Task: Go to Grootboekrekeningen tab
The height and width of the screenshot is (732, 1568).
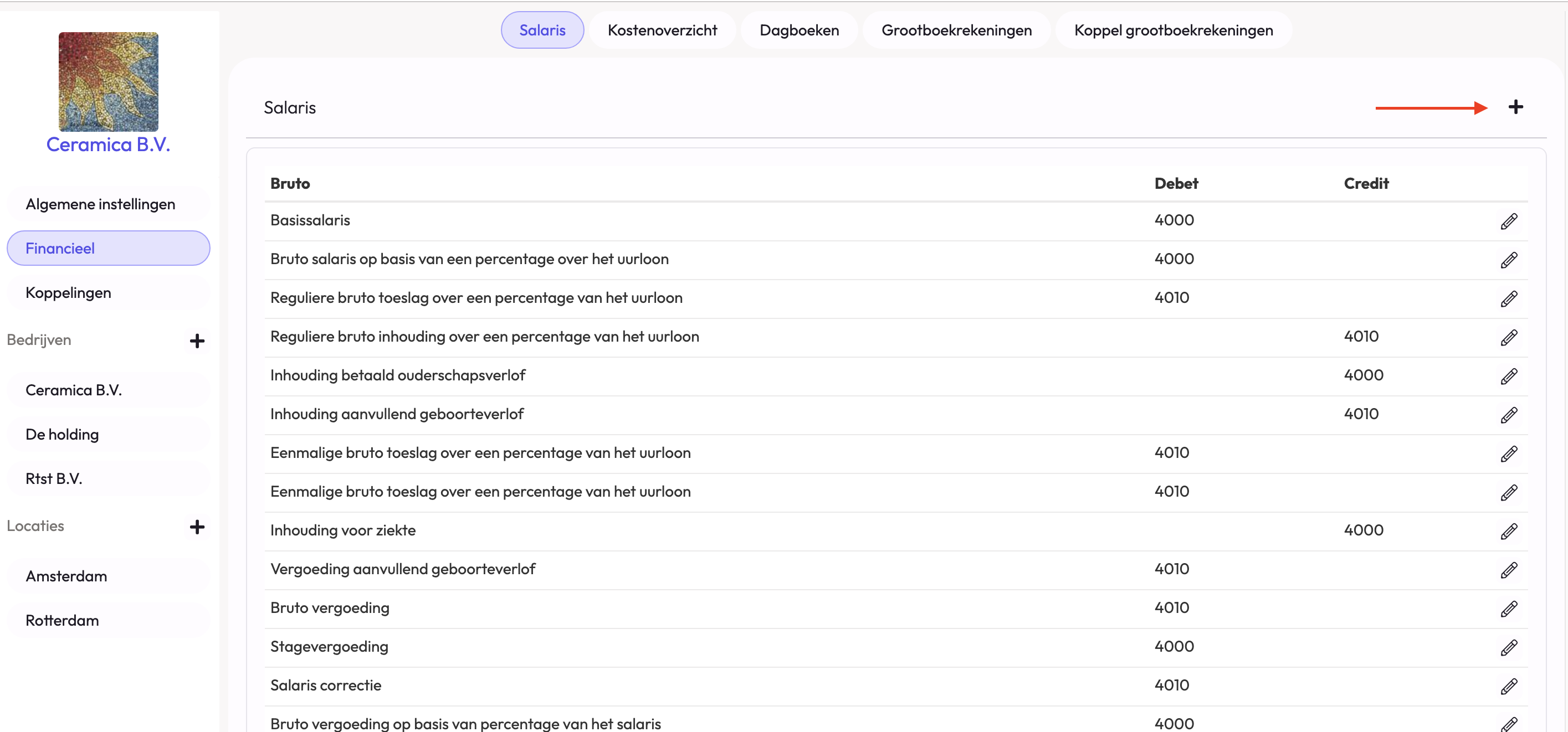Action: pos(956,30)
